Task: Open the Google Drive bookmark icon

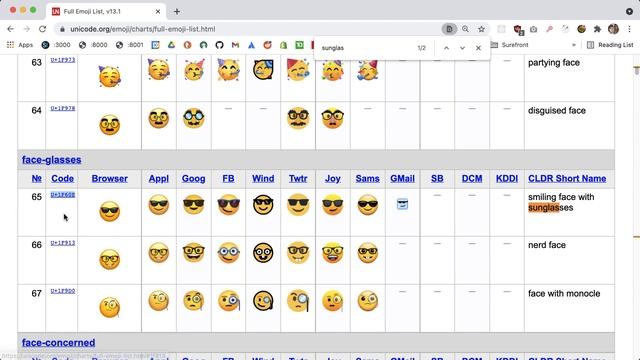Action: [x=171, y=45]
